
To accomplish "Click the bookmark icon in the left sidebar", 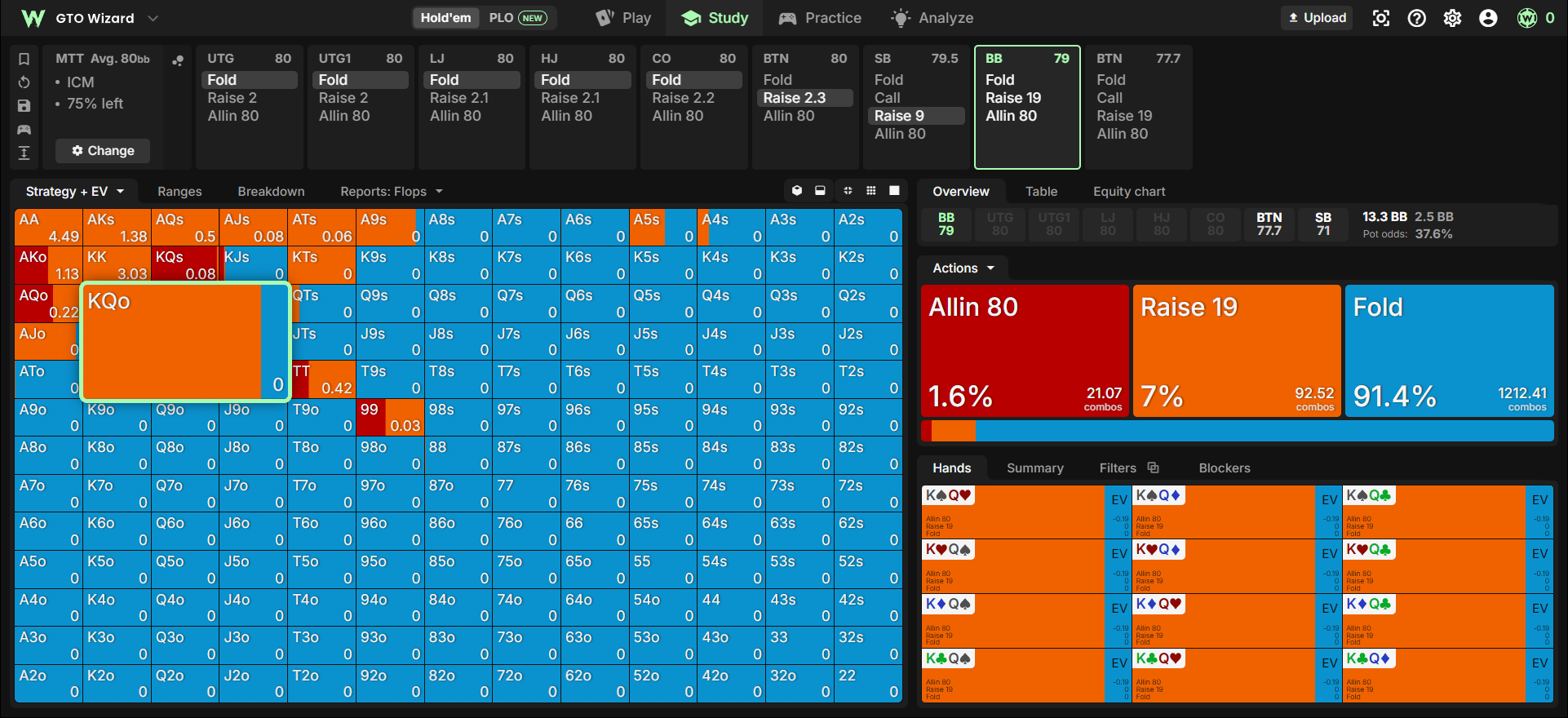I will coord(24,59).
